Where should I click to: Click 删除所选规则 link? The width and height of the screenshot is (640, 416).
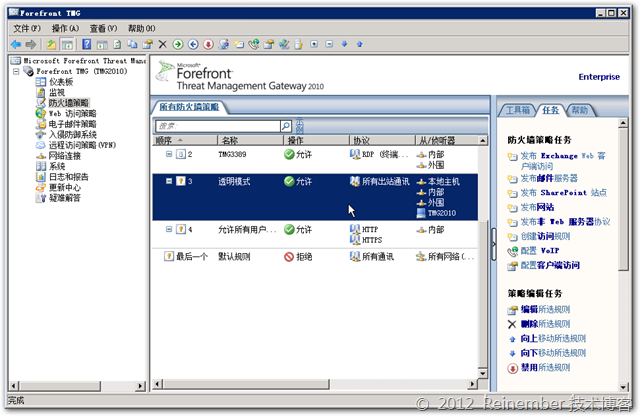(545, 324)
